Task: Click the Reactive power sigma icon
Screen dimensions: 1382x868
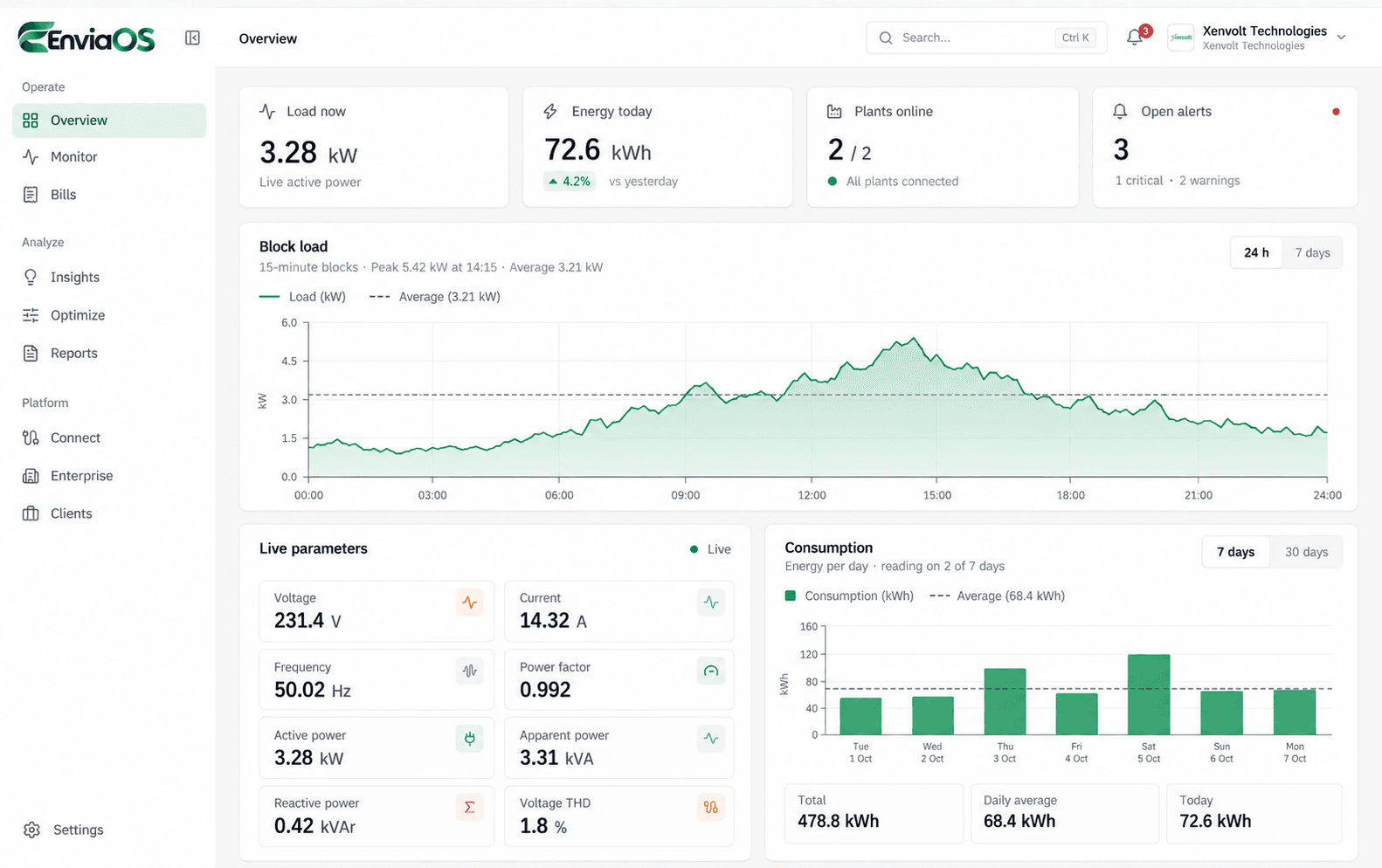Action: tap(470, 807)
